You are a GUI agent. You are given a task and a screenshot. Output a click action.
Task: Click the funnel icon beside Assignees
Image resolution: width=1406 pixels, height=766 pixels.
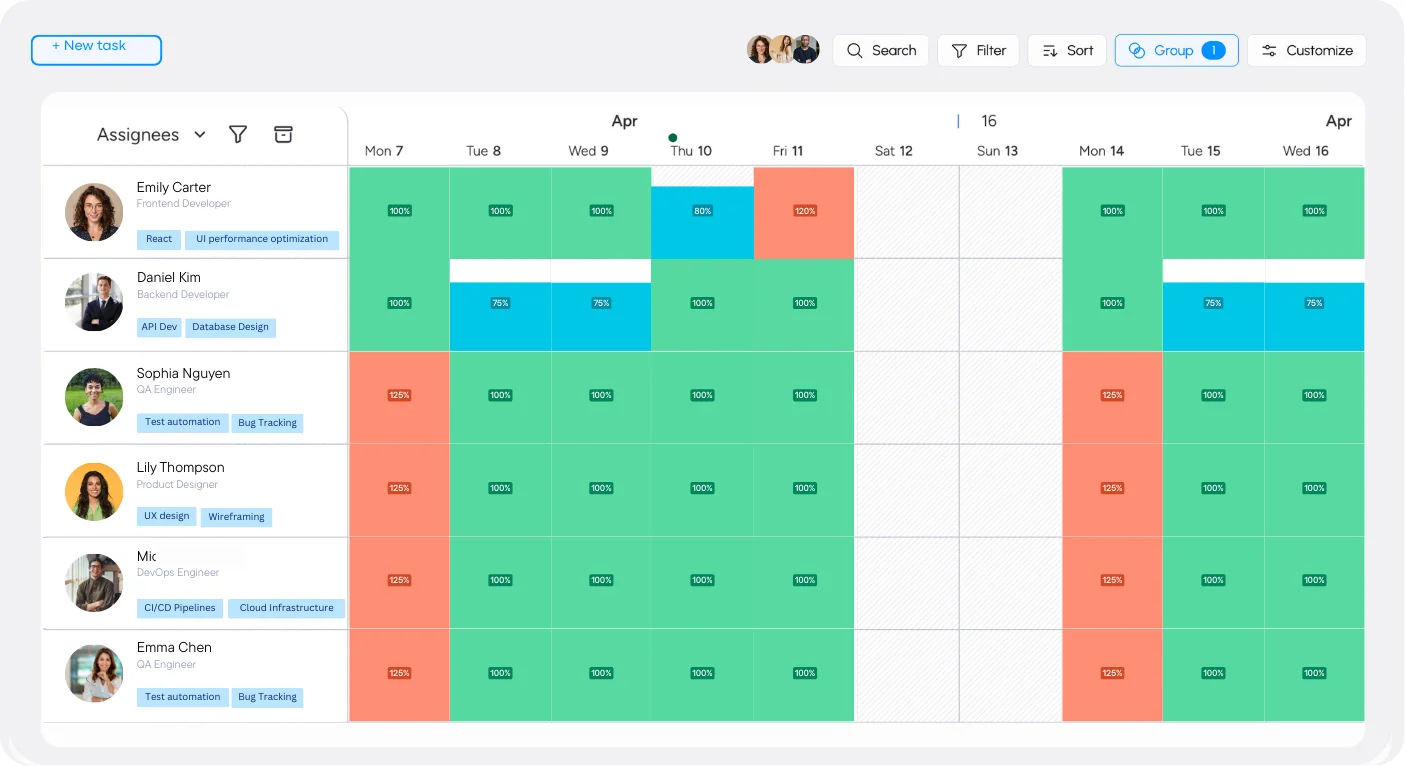click(x=238, y=133)
